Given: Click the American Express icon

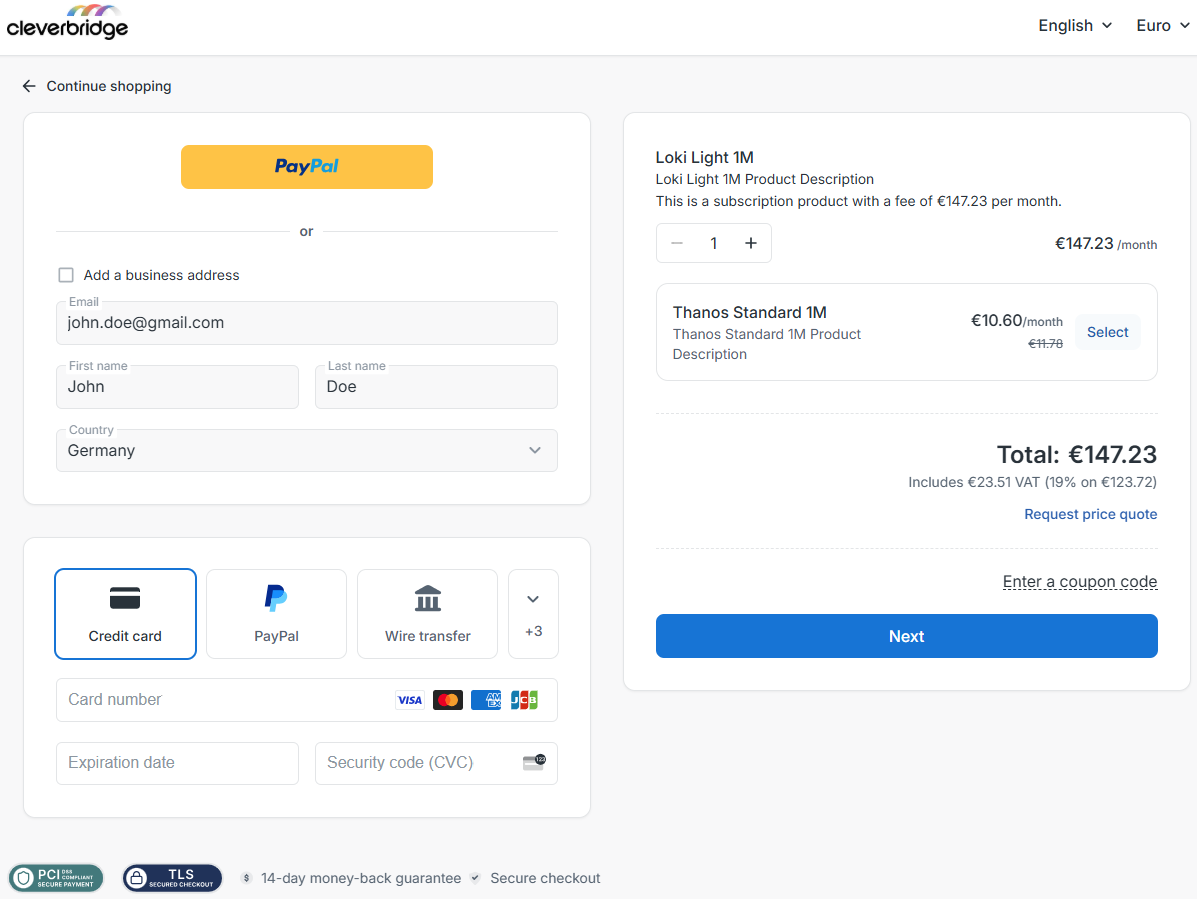Looking at the screenshot, I should tap(486, 700).
